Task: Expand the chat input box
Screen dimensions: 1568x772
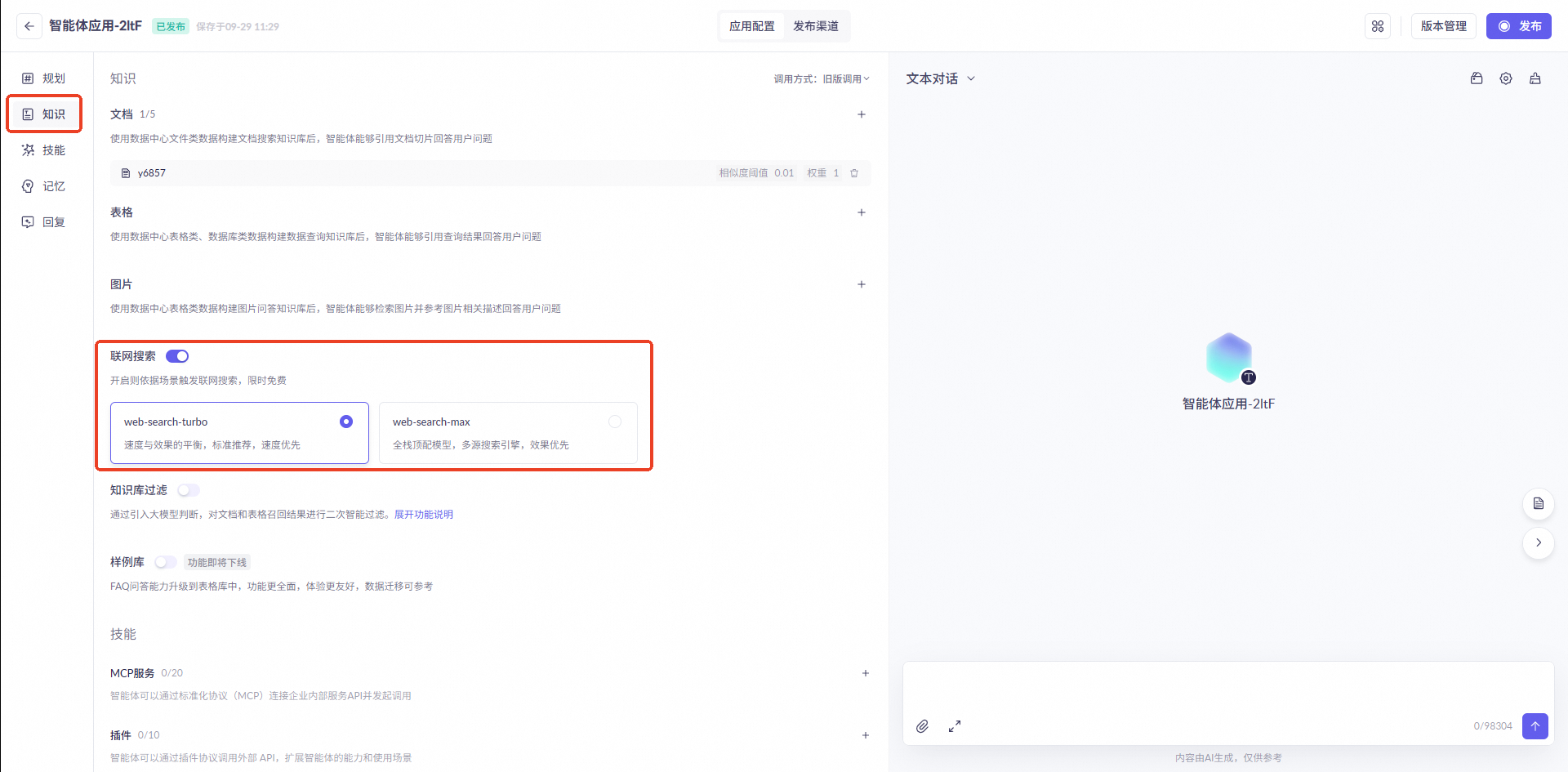Action: click(955, 726)
